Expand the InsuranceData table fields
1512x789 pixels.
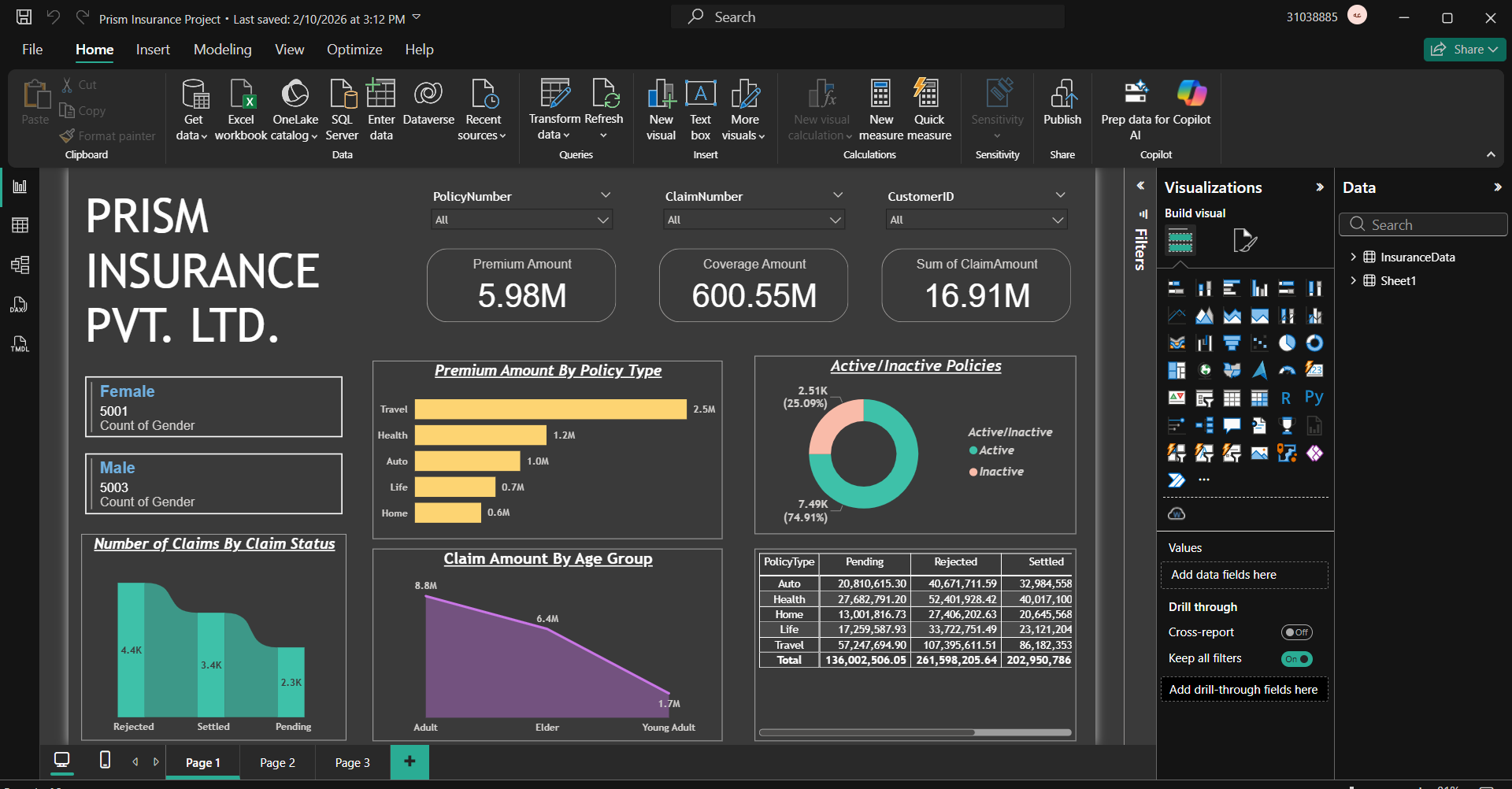click(1353, 257)
